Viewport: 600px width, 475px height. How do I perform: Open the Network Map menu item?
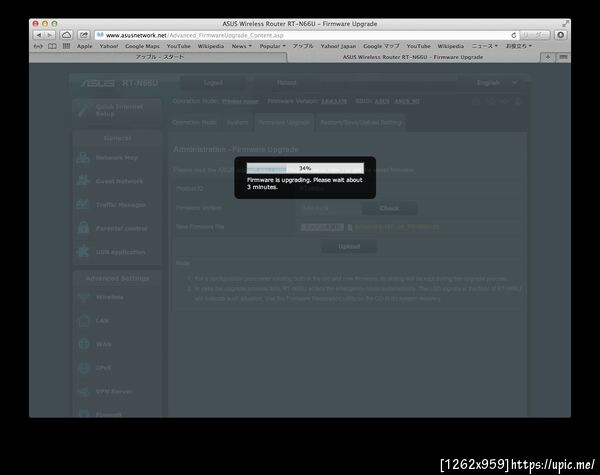(117, 158)
